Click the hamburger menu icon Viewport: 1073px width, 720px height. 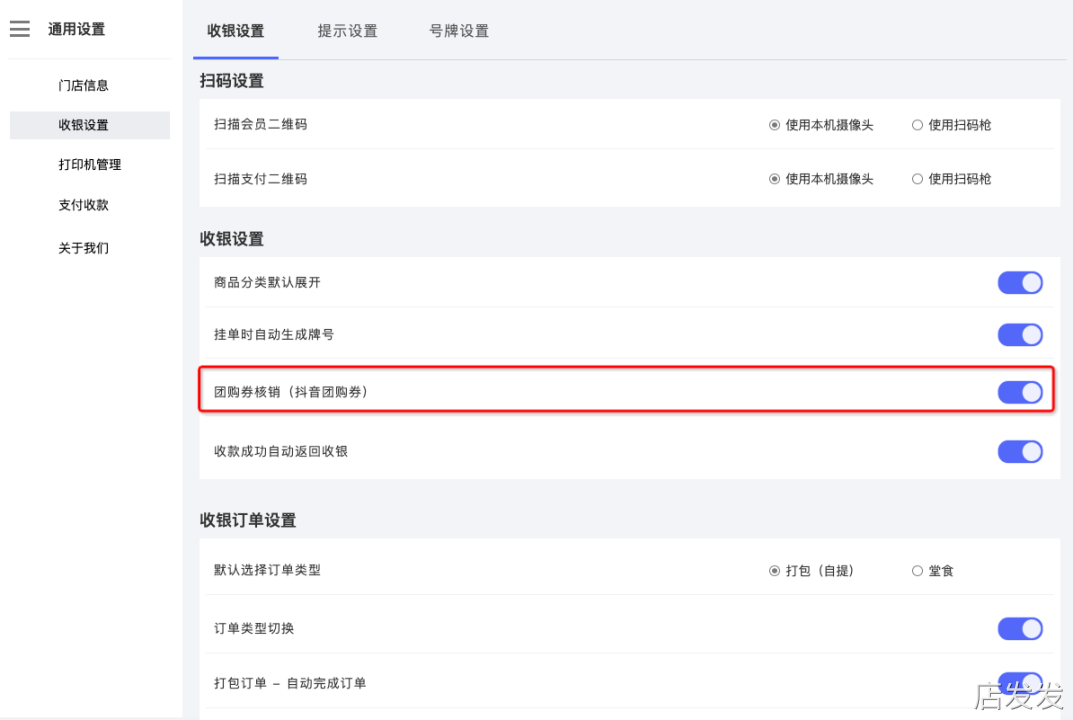[20, 30]
